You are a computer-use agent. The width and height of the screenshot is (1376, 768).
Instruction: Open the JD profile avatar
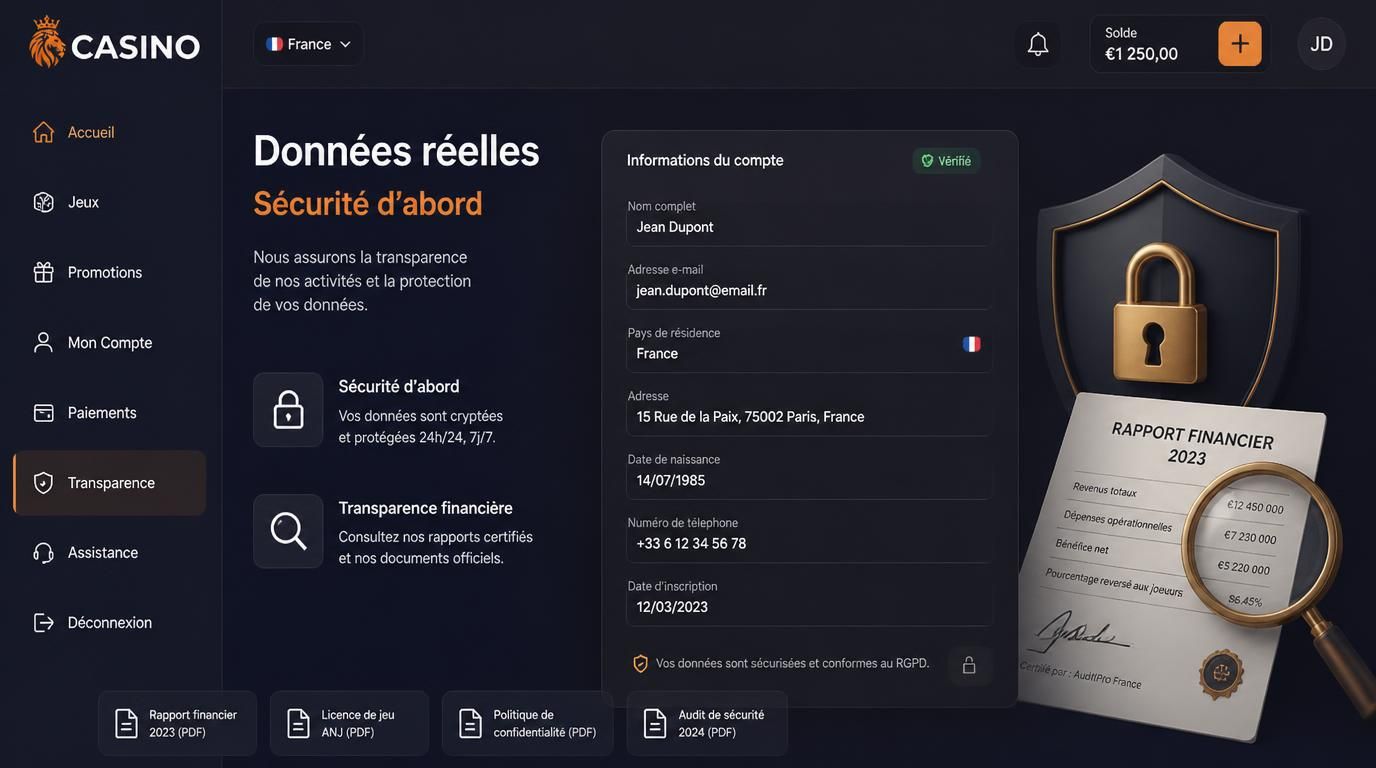coord(1321,44)
